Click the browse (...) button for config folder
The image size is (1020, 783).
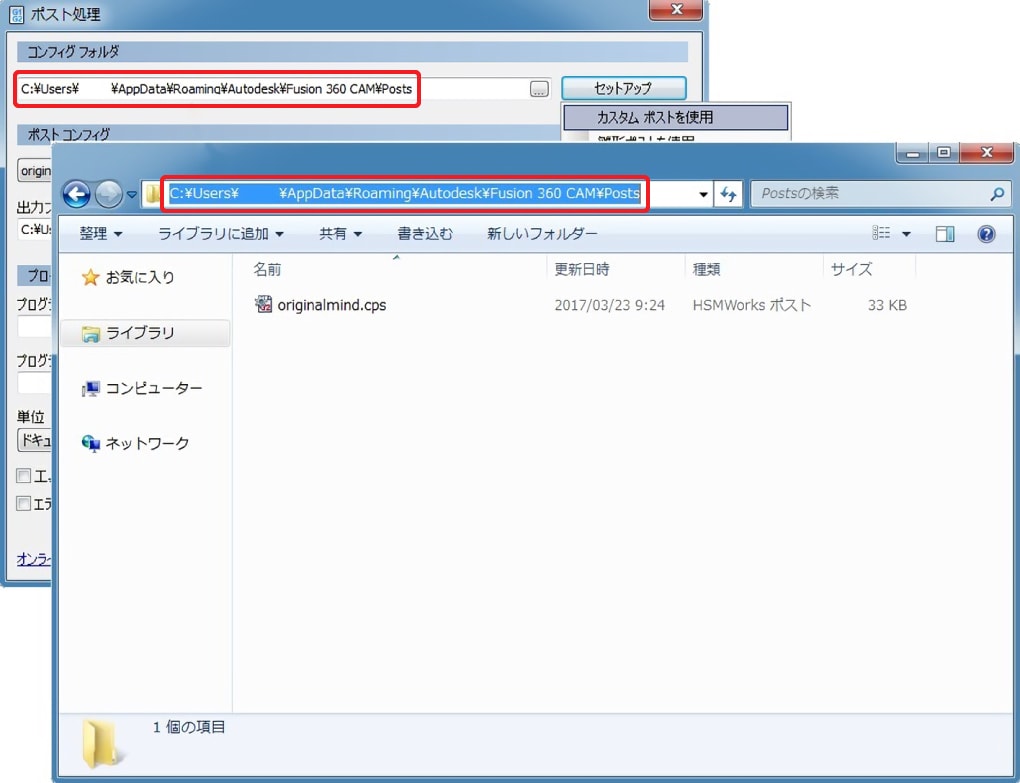[539, 89]
